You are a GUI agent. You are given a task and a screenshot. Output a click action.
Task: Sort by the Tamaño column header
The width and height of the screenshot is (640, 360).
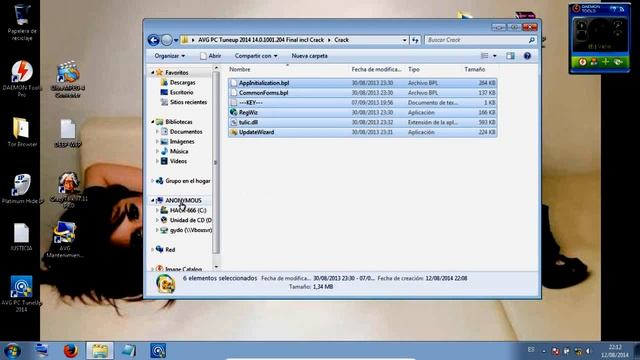[480, 69]
